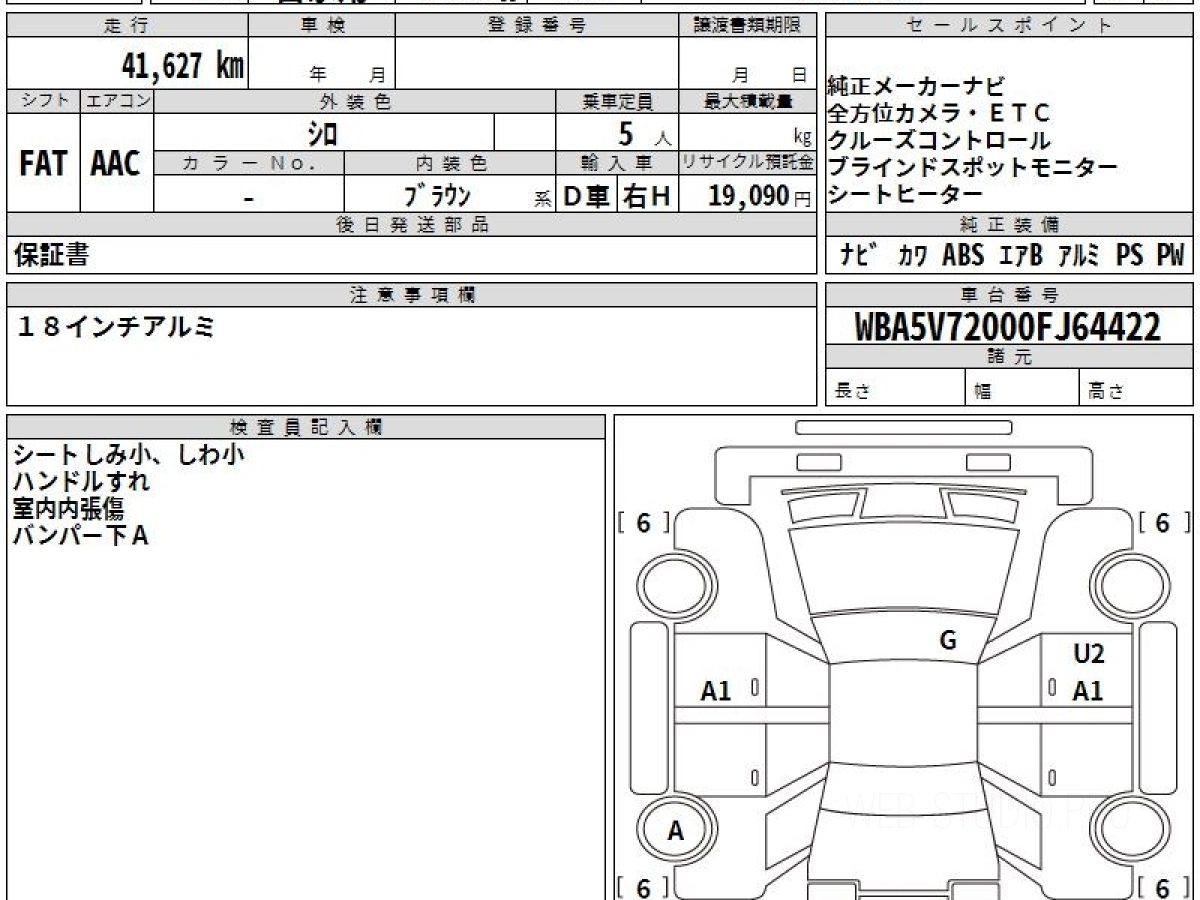Select the ABS equipment code
This screenshot has width=1200, height=900.
click(963, 256)
